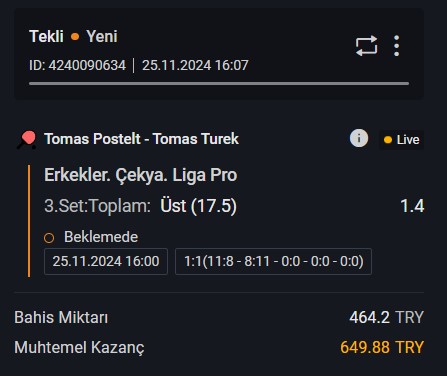Click the odds value 1.4

412,206
